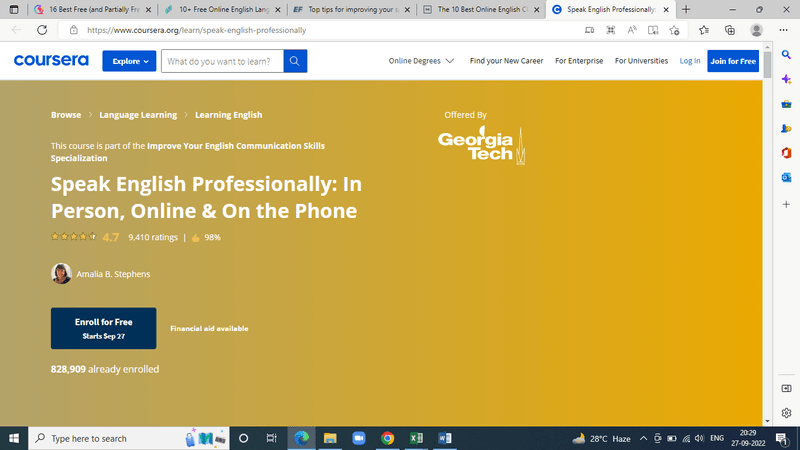800x450 pixels.
Task: Open Immersive Reader icon in the address bar
Action: point(653,30)
